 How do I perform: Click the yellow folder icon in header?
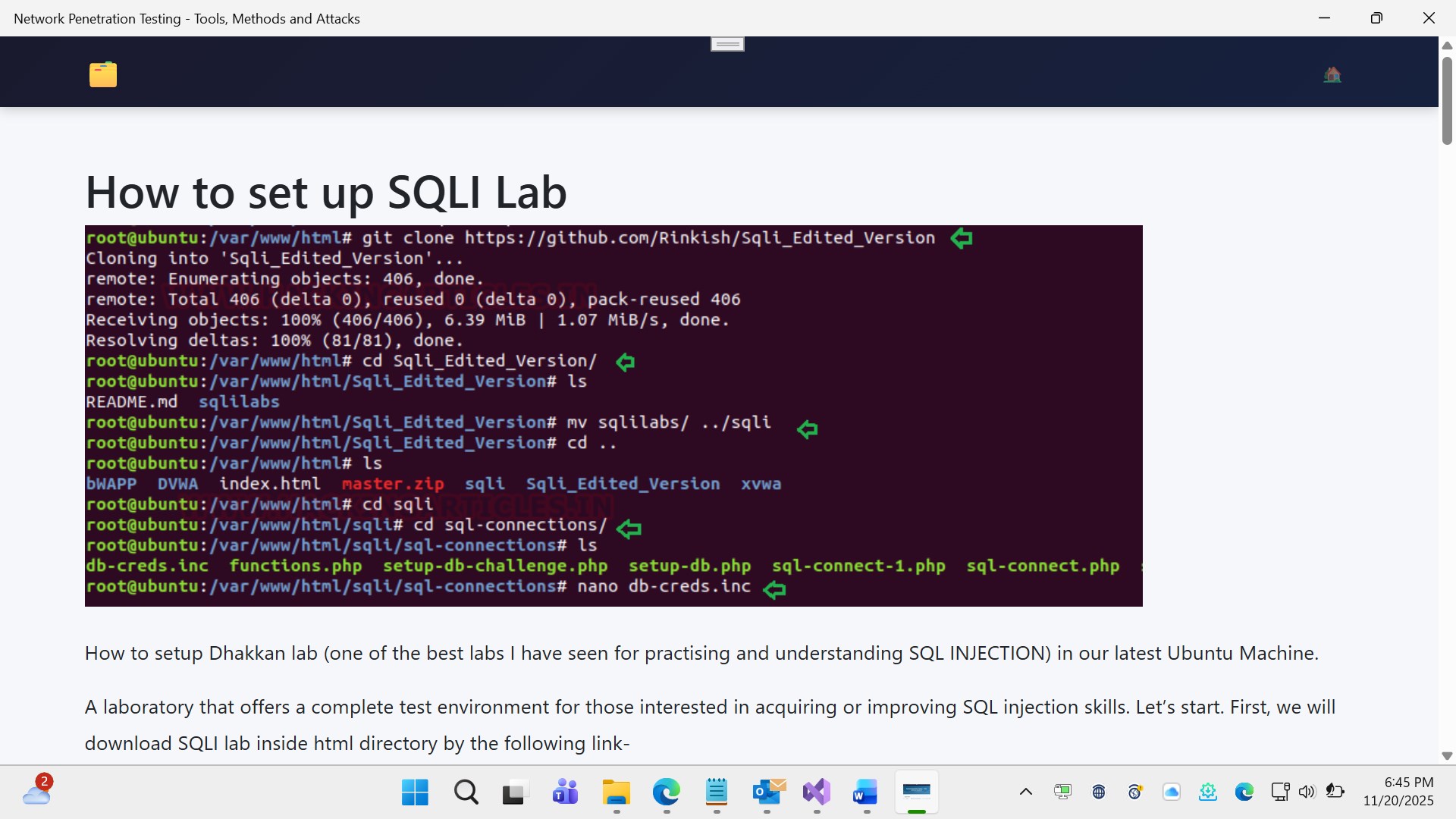pos(103,74)
